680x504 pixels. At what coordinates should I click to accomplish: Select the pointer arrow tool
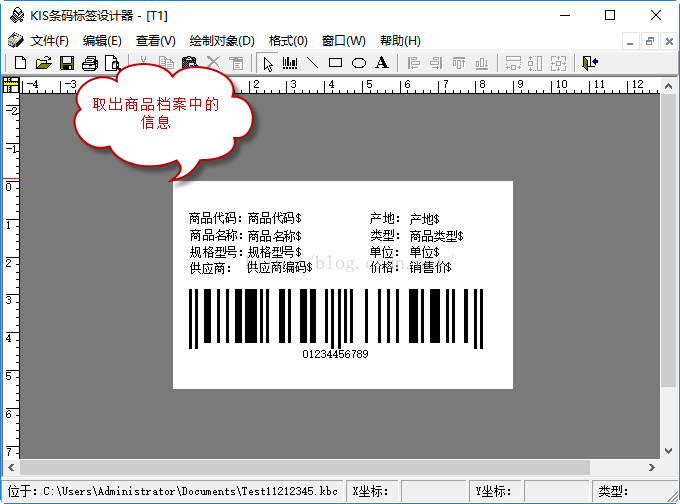click(x=268, y=63)
